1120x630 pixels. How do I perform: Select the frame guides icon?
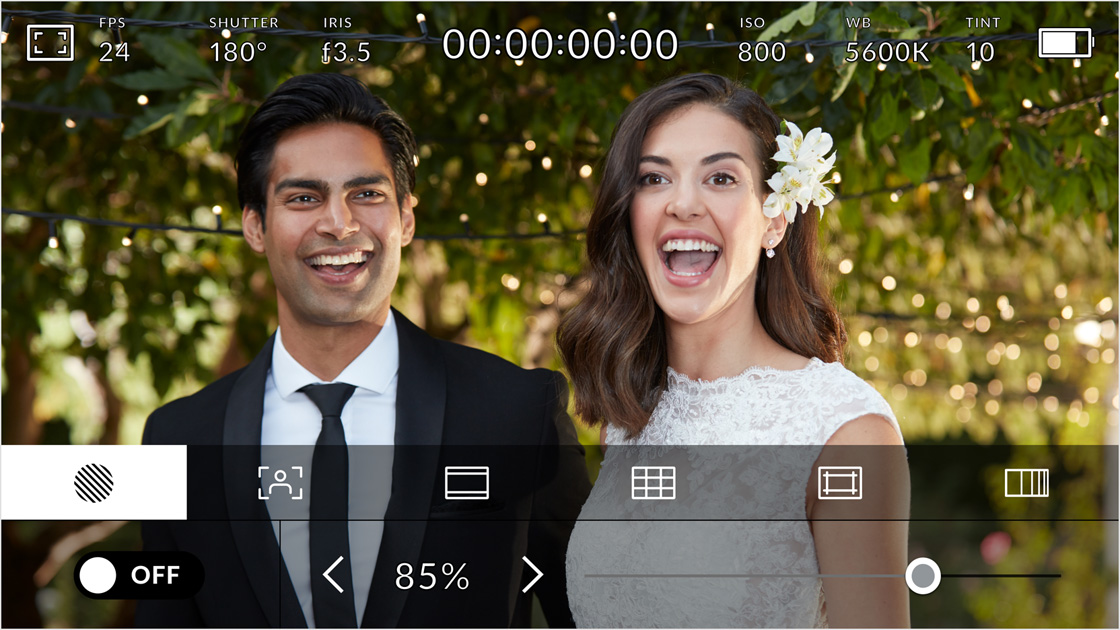(467, 483)
